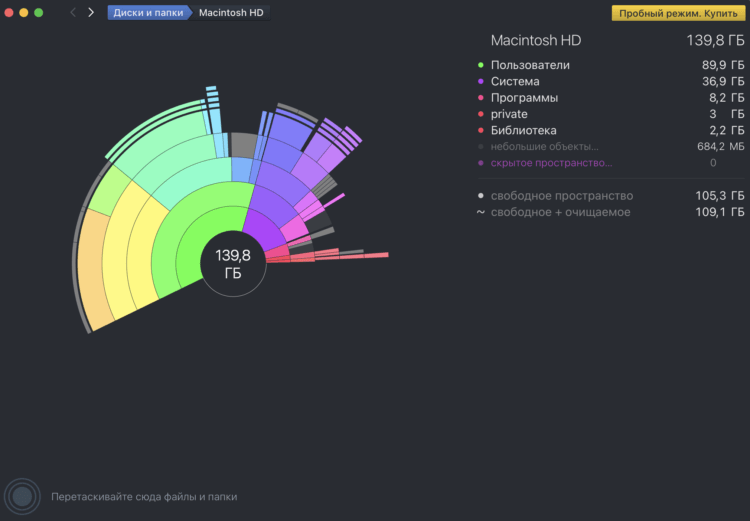The width and height of the screenshot is (750, 521).
Task: Click the green dot next to Пользователи
Action: tap(481, 65)
